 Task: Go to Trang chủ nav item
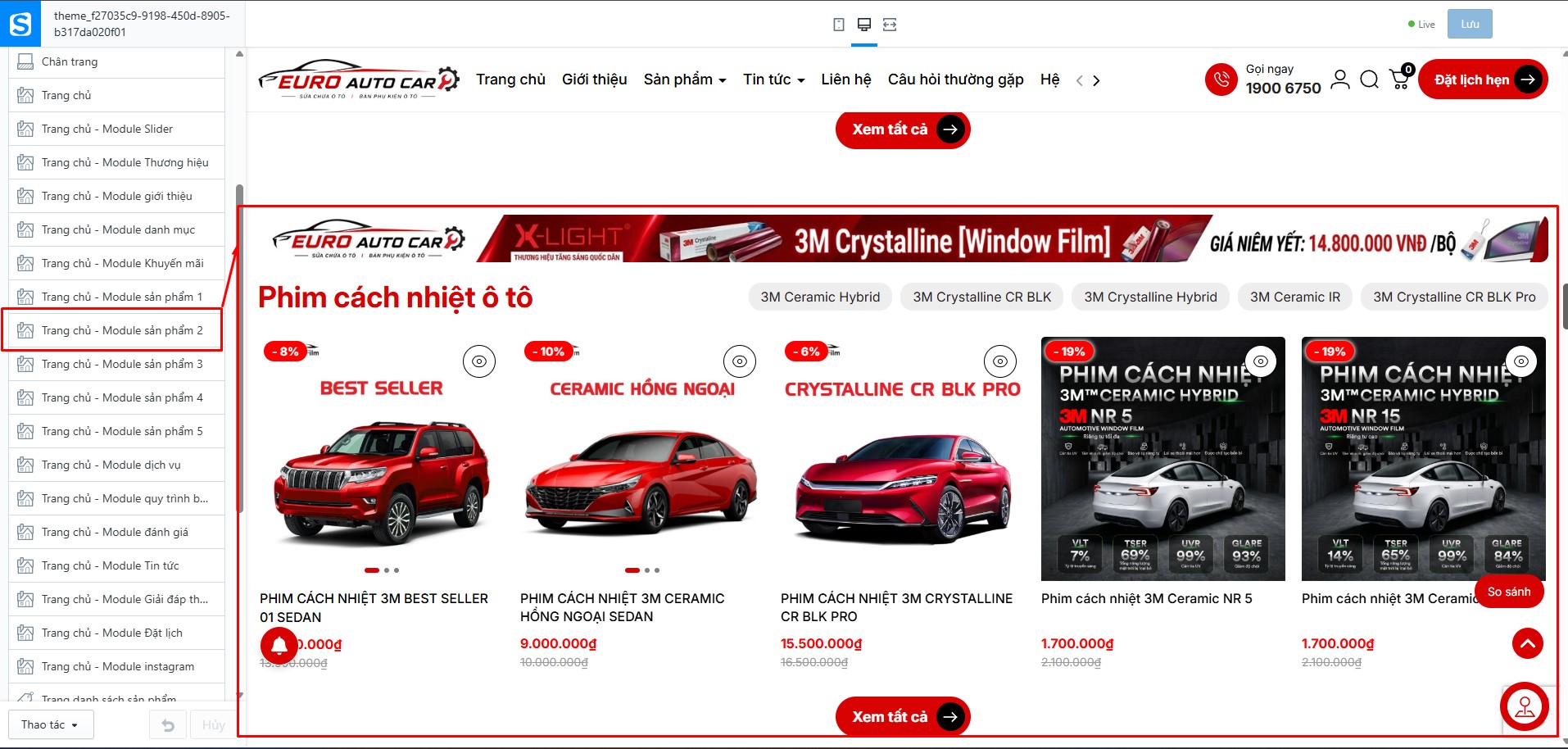[511, 79]
